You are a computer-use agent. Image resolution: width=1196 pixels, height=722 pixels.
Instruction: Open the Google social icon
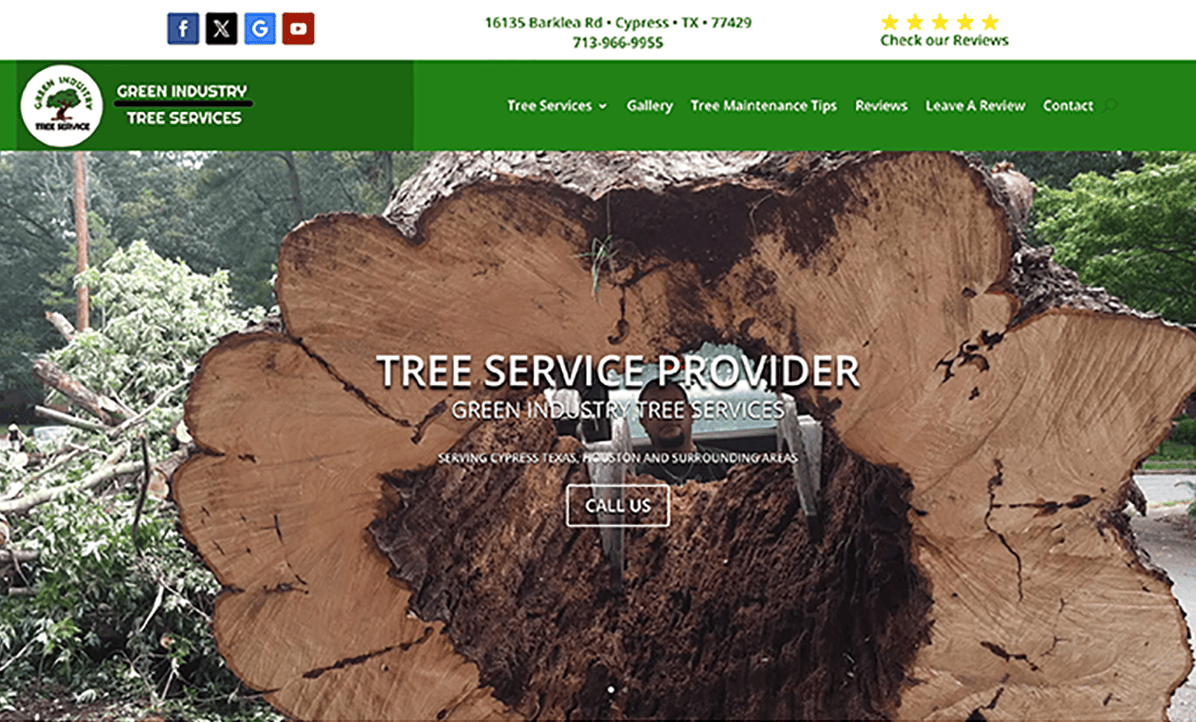260,29
